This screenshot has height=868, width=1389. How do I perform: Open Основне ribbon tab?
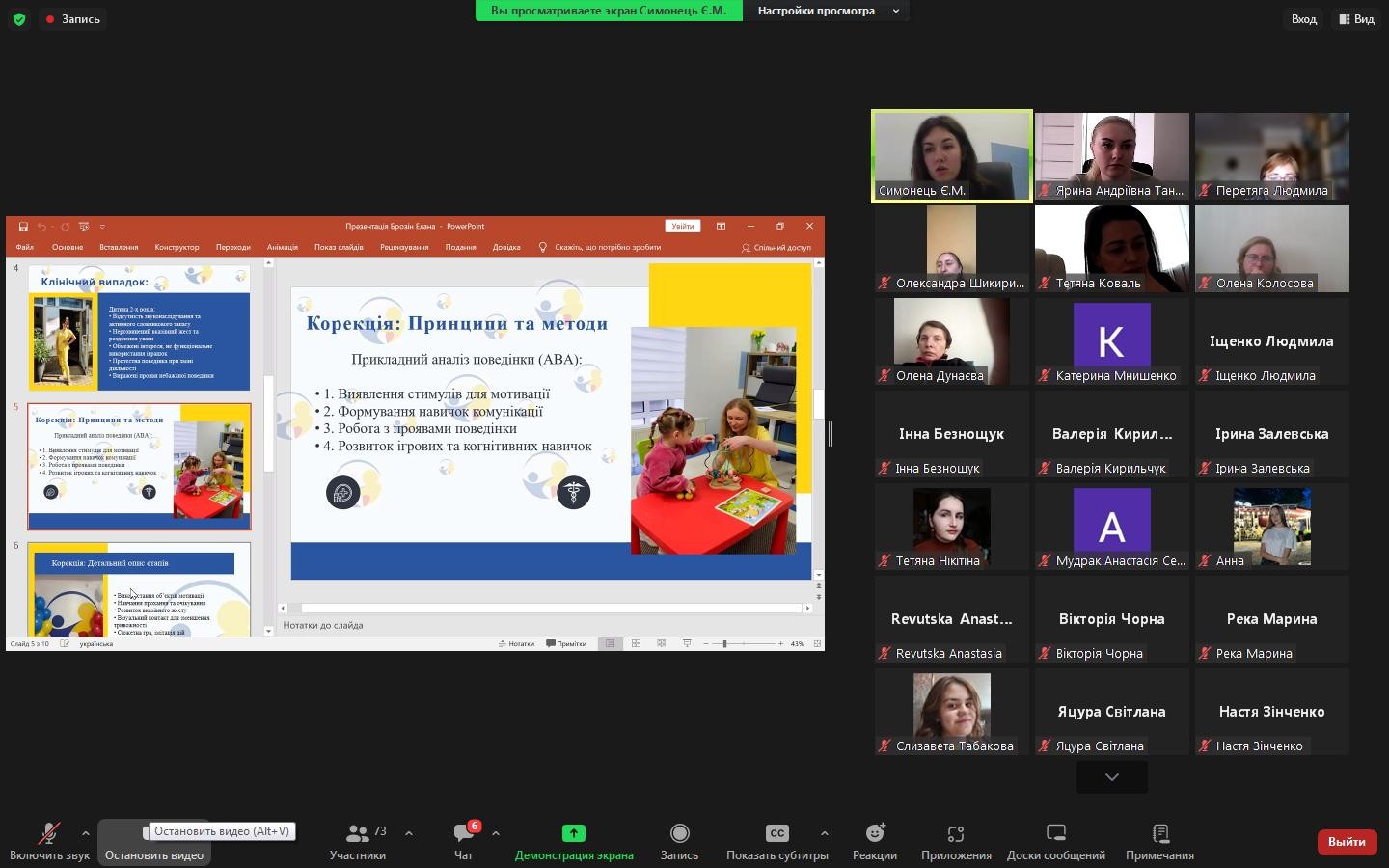[x=68, y=247]
